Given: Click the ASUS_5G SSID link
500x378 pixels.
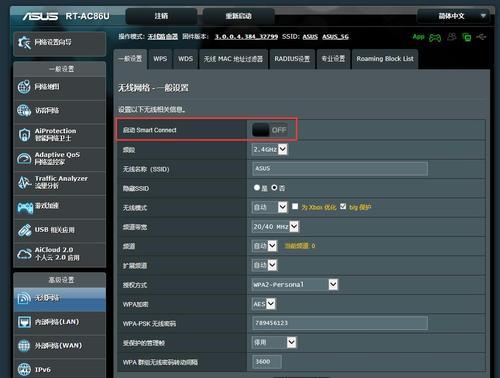Looking at the screenshot, I should [x=335, y=37].
